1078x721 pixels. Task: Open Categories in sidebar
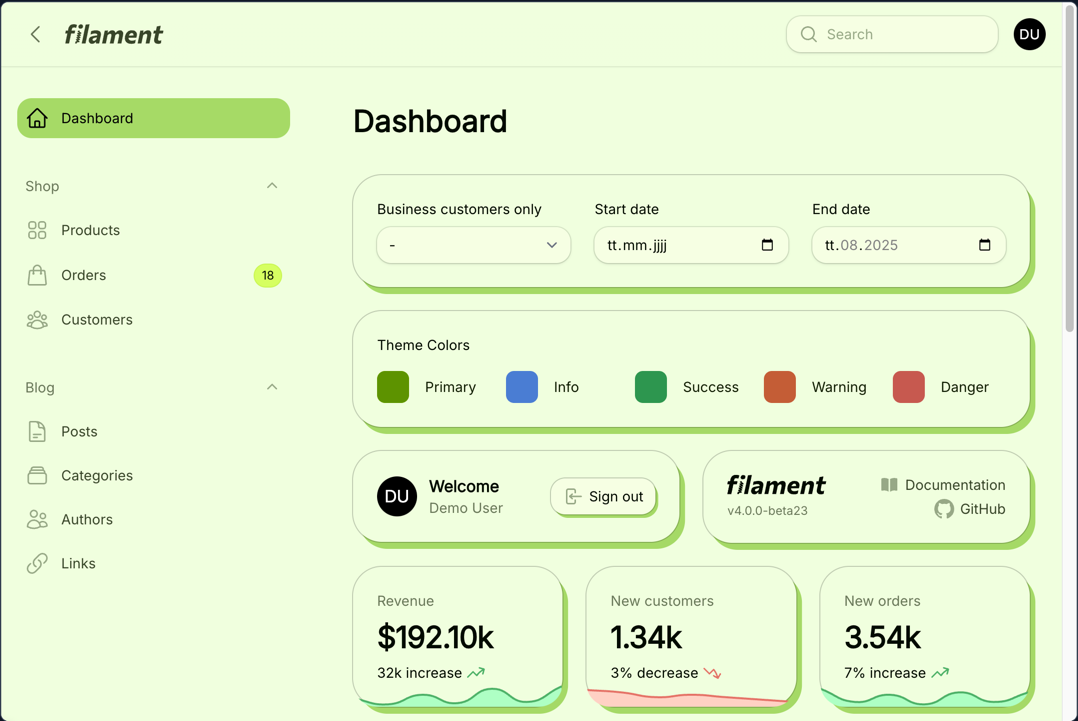point(96,476)
